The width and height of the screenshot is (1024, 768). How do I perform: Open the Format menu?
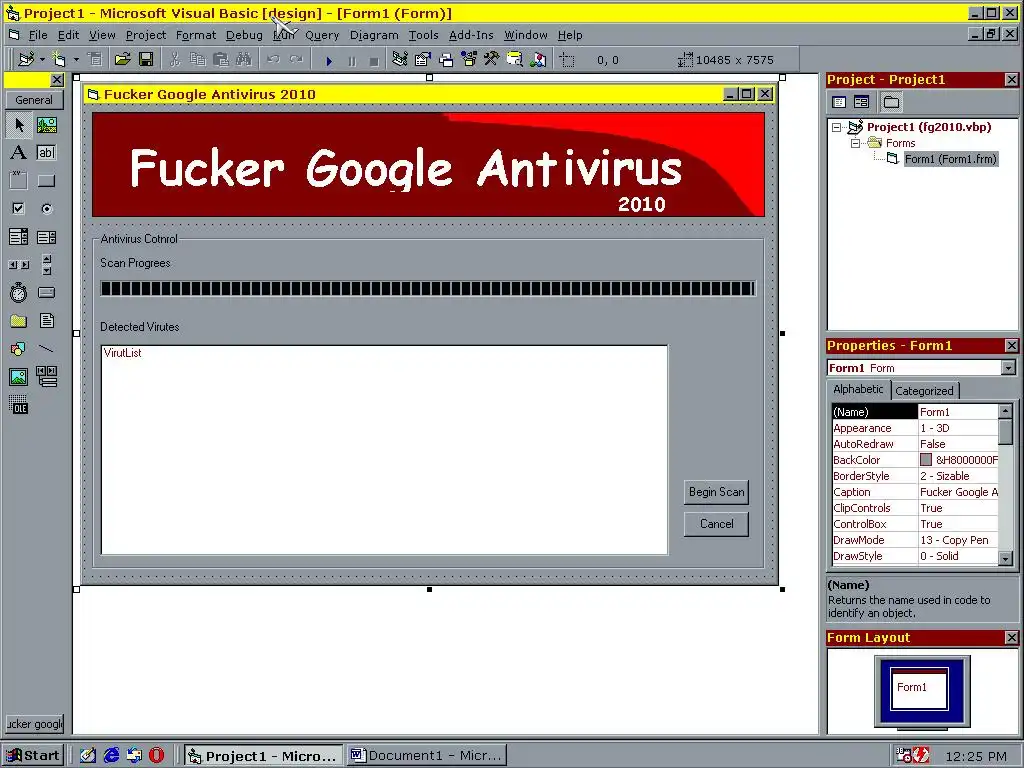tap(196, 35)
